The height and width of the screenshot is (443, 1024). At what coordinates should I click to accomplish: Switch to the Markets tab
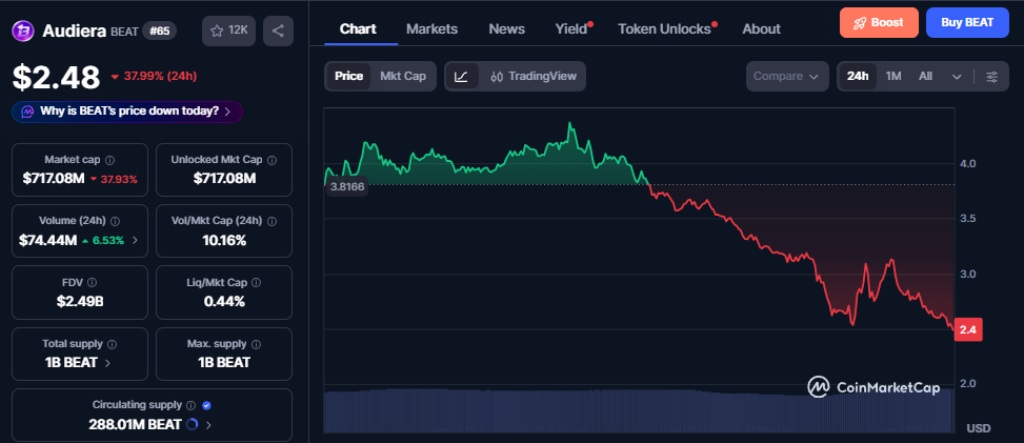(x=432, y=29)
